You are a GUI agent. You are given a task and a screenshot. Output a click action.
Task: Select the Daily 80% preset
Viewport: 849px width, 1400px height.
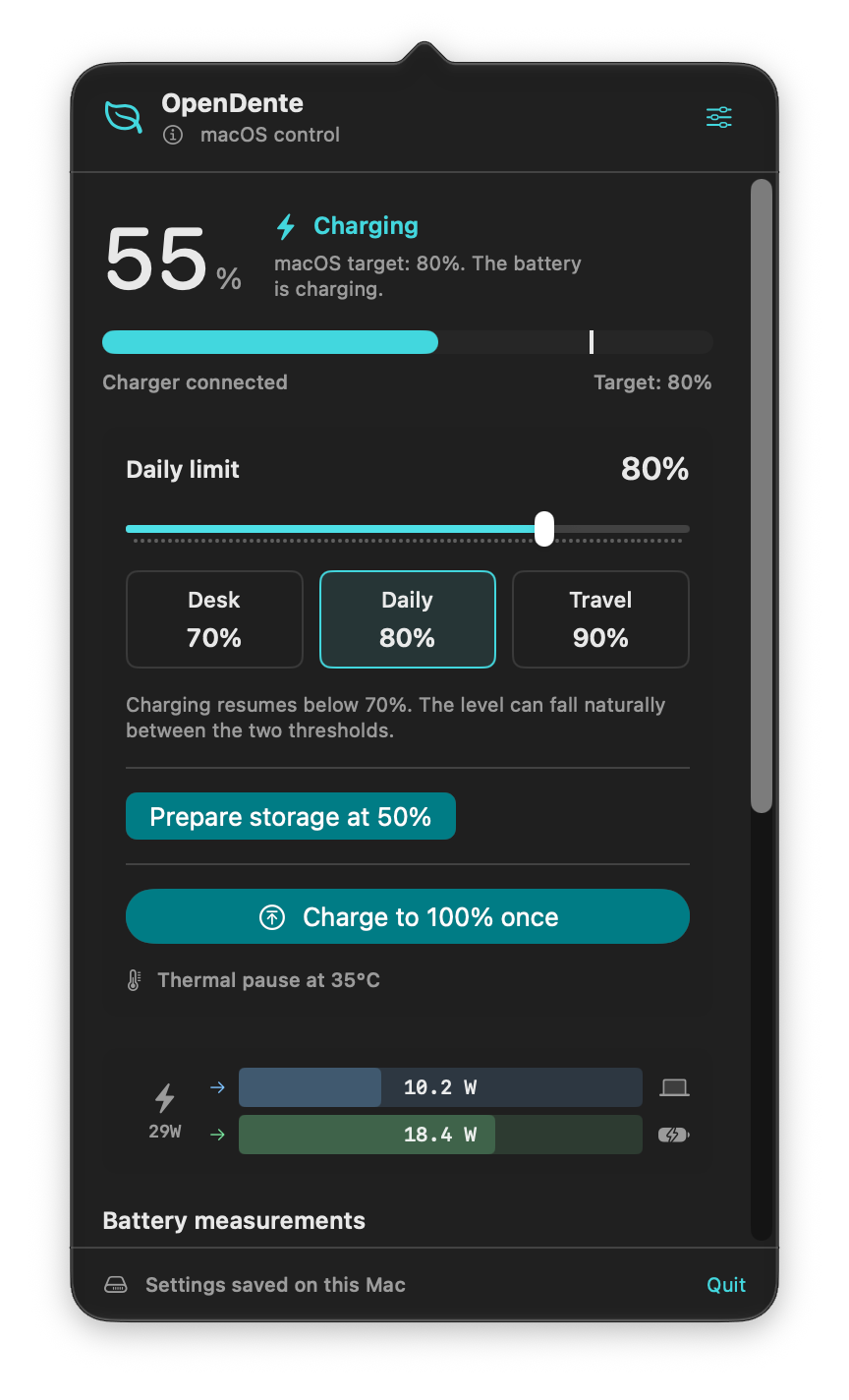408,619
